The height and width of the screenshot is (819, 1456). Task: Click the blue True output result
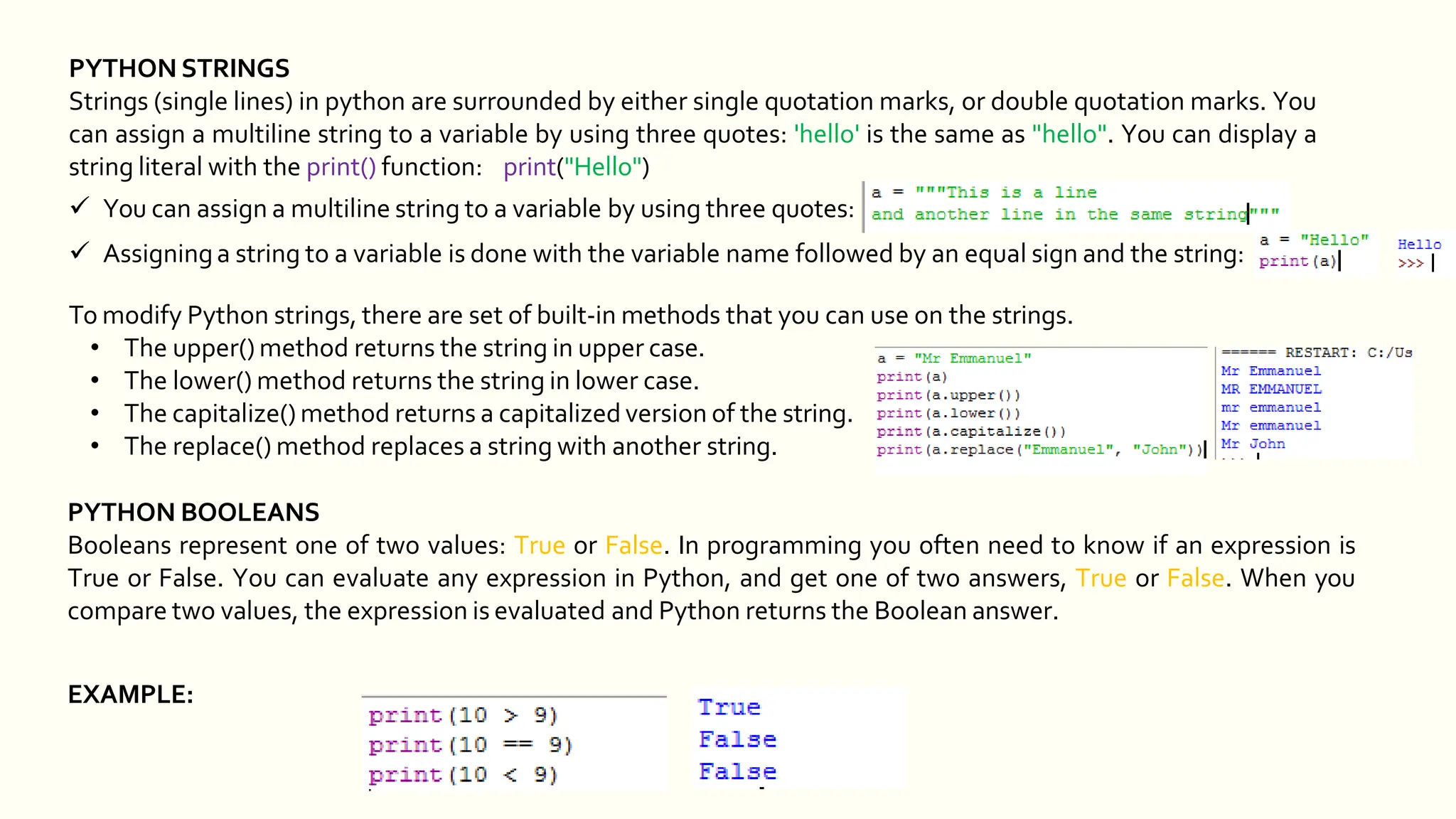point(729,707)
